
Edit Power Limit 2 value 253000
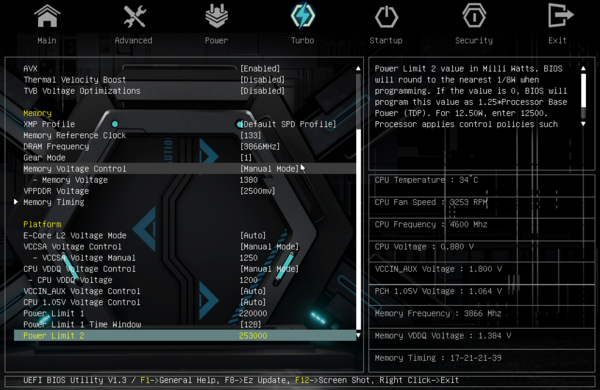[253, 336]
